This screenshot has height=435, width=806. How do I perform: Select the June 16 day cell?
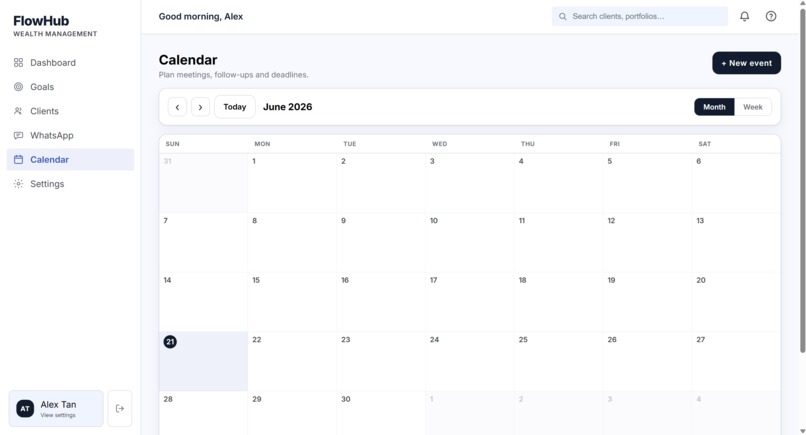coord(381,302)
